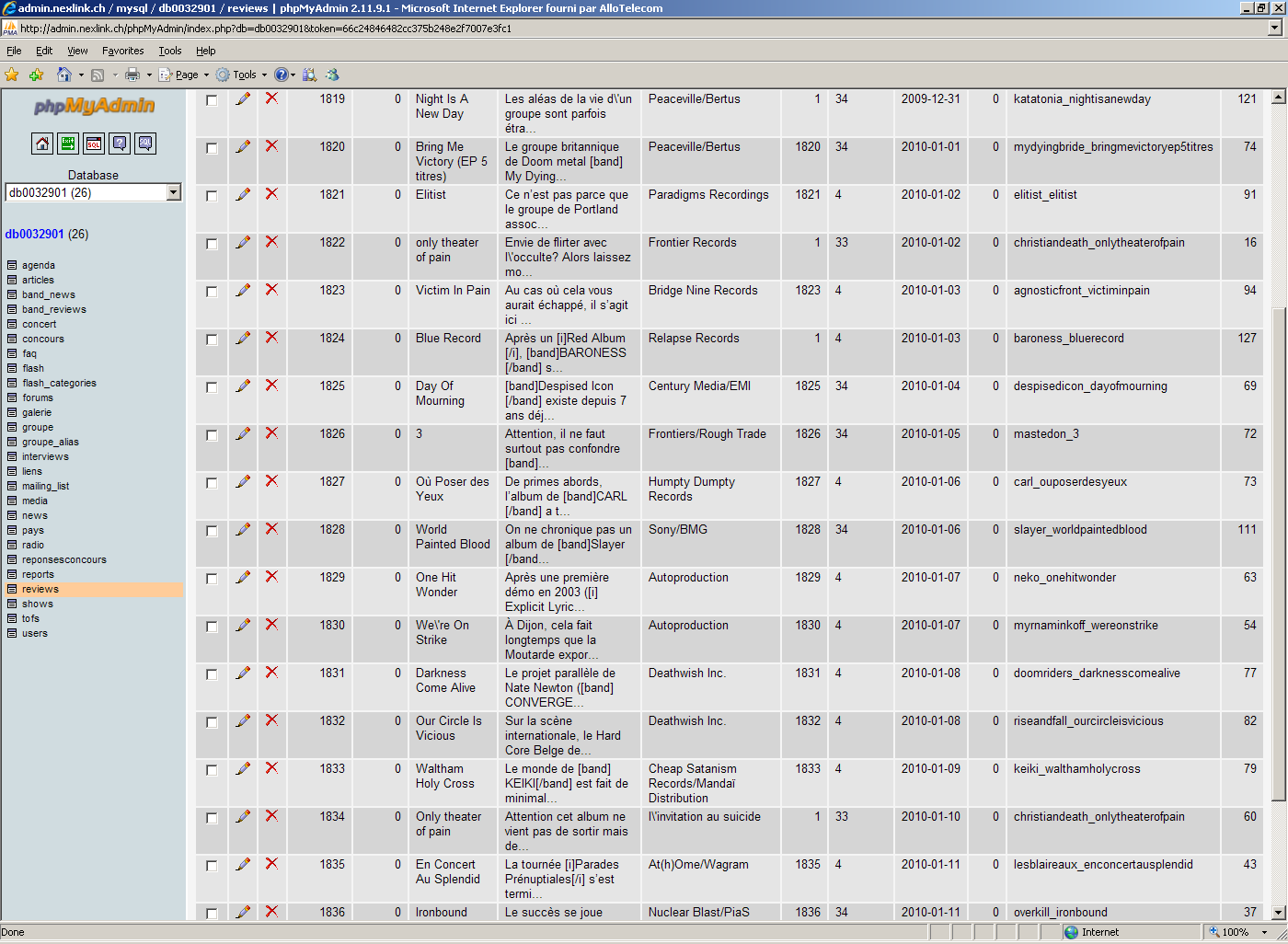Tick the checkbox for row 1819
The height and width of the screenshot is (944, 1288).
coord(212,100)
